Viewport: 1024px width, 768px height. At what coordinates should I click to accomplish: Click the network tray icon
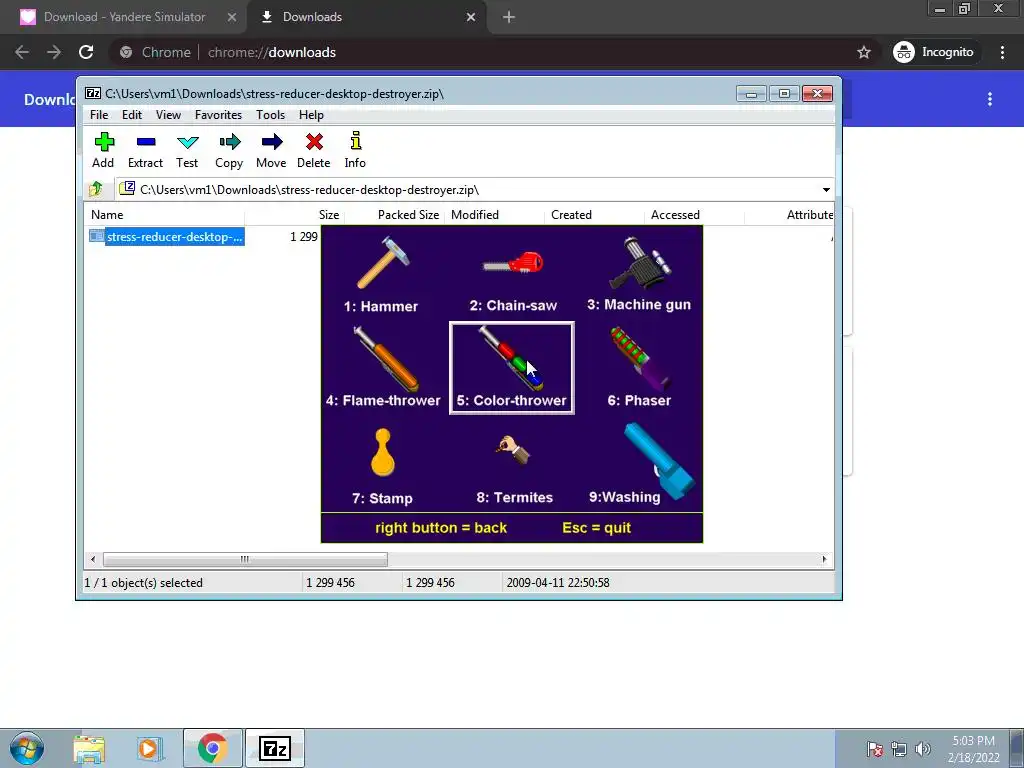pyautogui.click(x=899, y=748)
